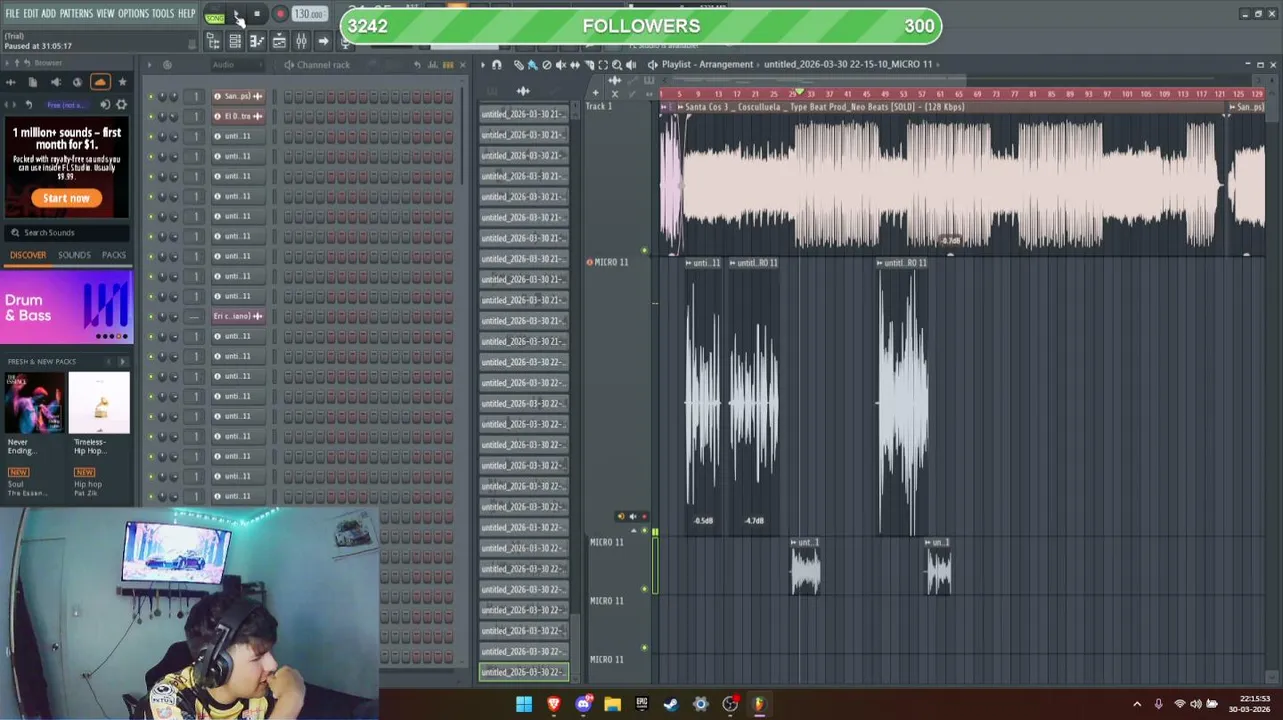The image size is (1283, 720).
Task: Click the SoundCloud-style cloud tab in Browser
Action: pos(100,82)
